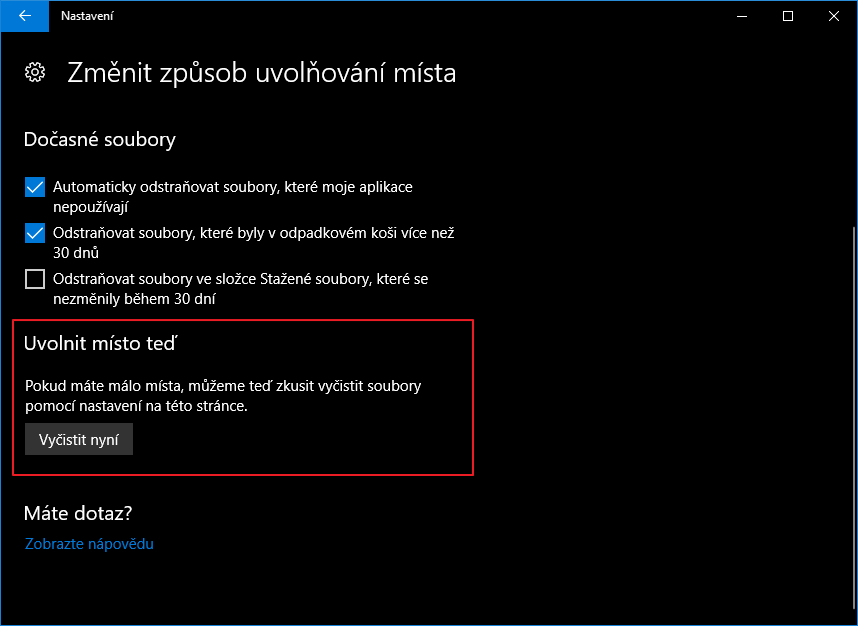This screenshot has height=626, width=858.
Task: Maximize the Nastavení window
Action: pyautogui.click(x=787, y=16)
